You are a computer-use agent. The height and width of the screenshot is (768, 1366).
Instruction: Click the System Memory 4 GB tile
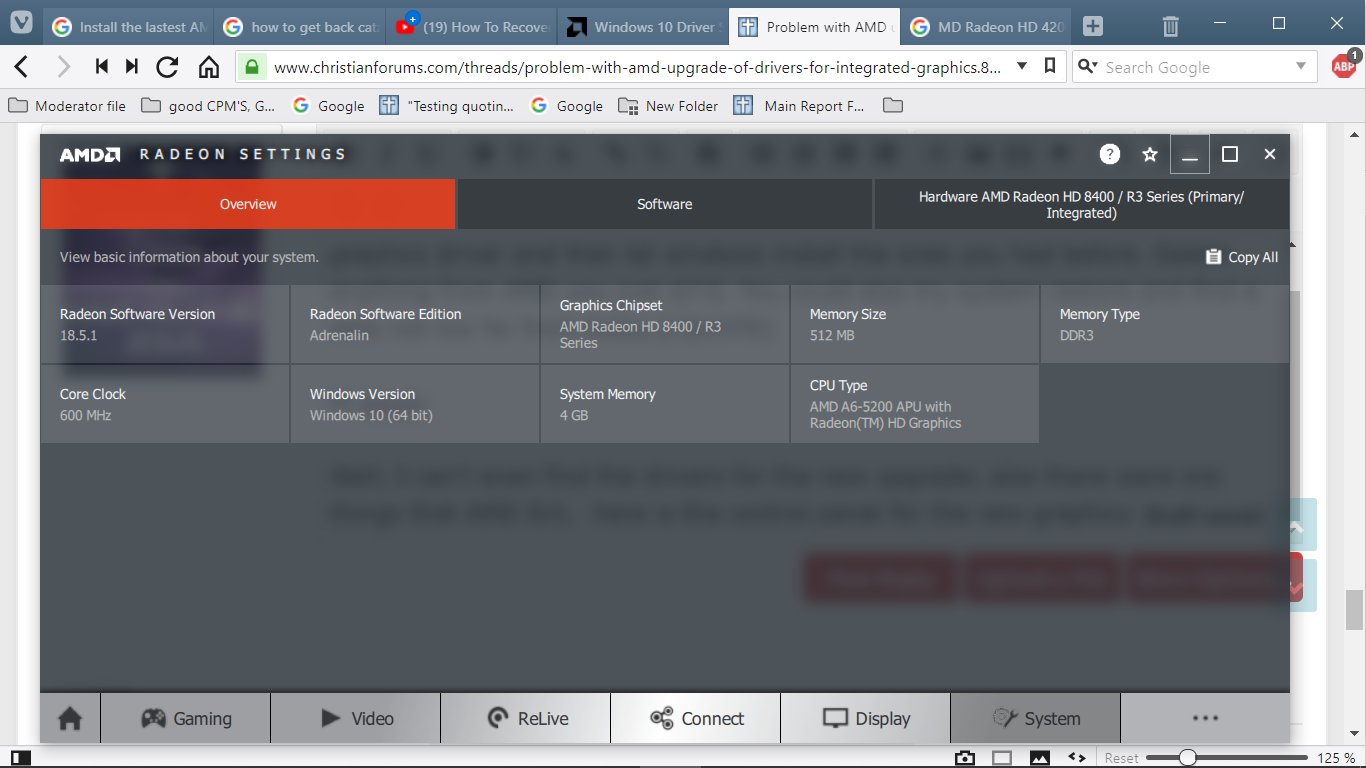click(665, 404)
